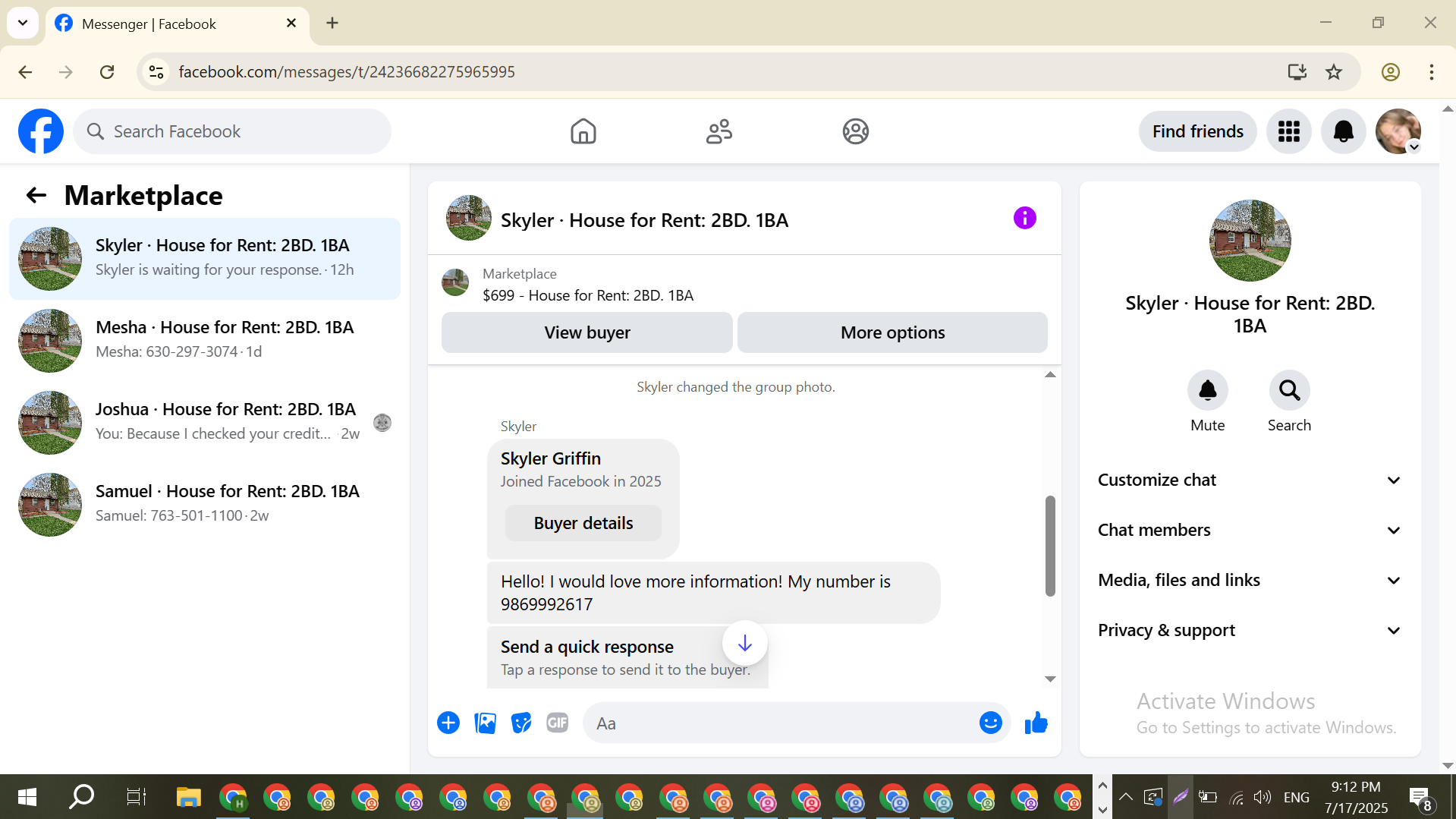
Task: Open the notifications bell
Action: pos(1344,131)
